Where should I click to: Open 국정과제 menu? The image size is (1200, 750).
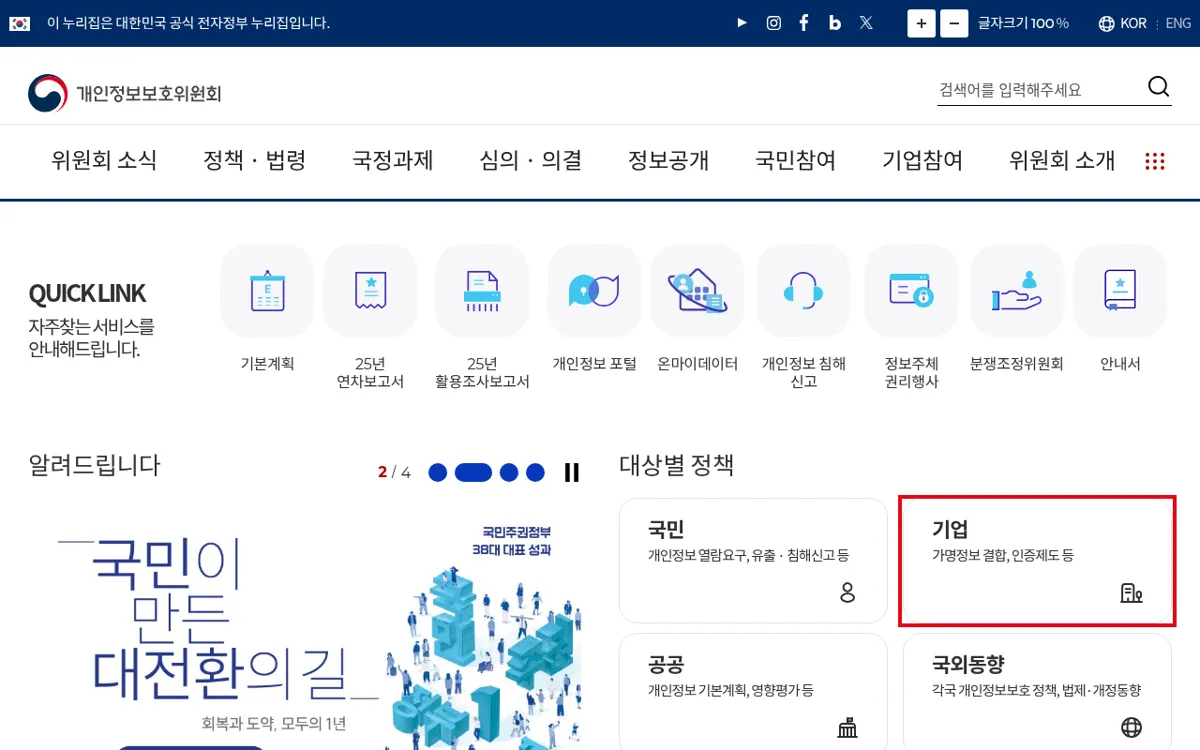pyautogui.click(x=392, y=160)
